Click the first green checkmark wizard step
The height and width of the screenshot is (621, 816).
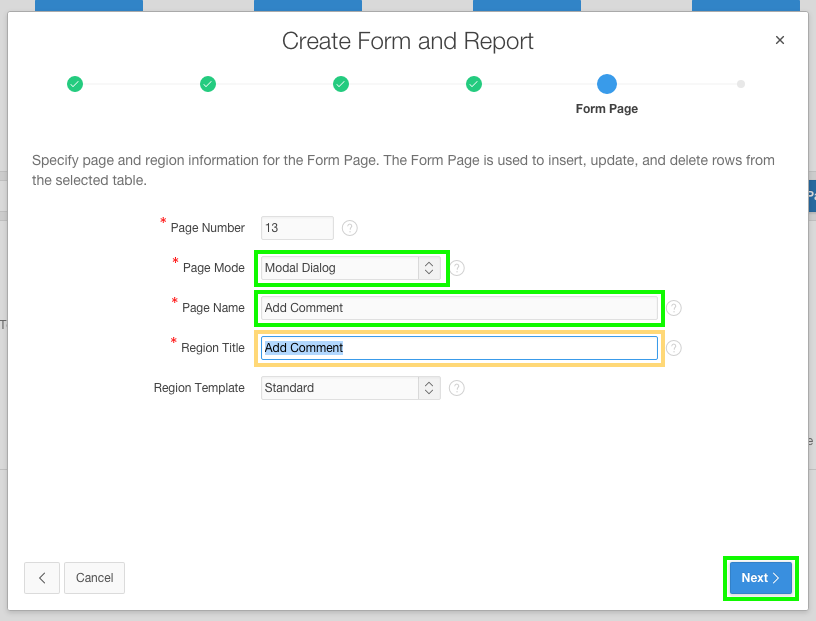point(75,84)
